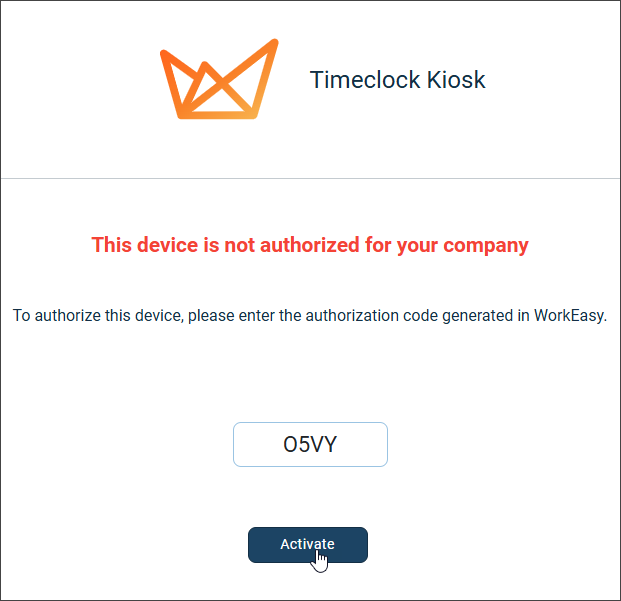Focus the authorization code input field
This screenshot has height=601, width=621.
pyautogui.click(x=310, y=444)
